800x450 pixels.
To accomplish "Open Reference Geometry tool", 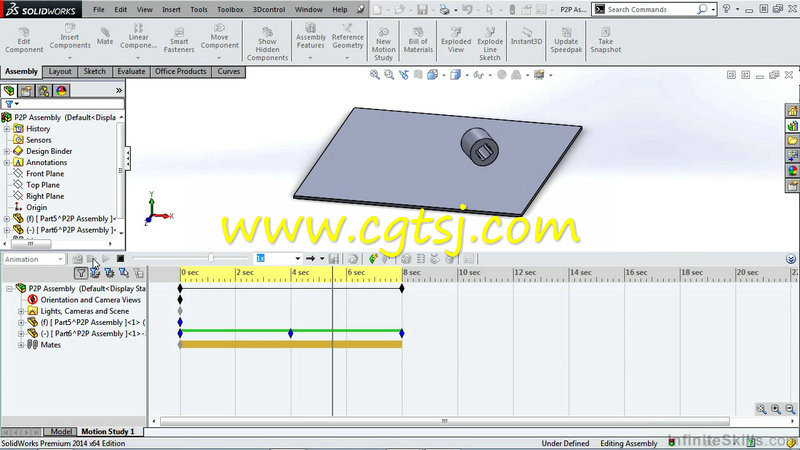I will 347,37.
